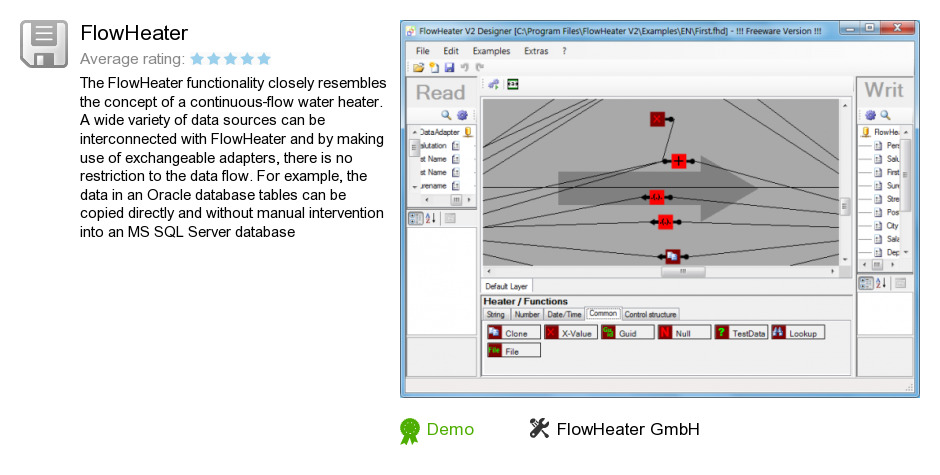Open the File menu

423,51
